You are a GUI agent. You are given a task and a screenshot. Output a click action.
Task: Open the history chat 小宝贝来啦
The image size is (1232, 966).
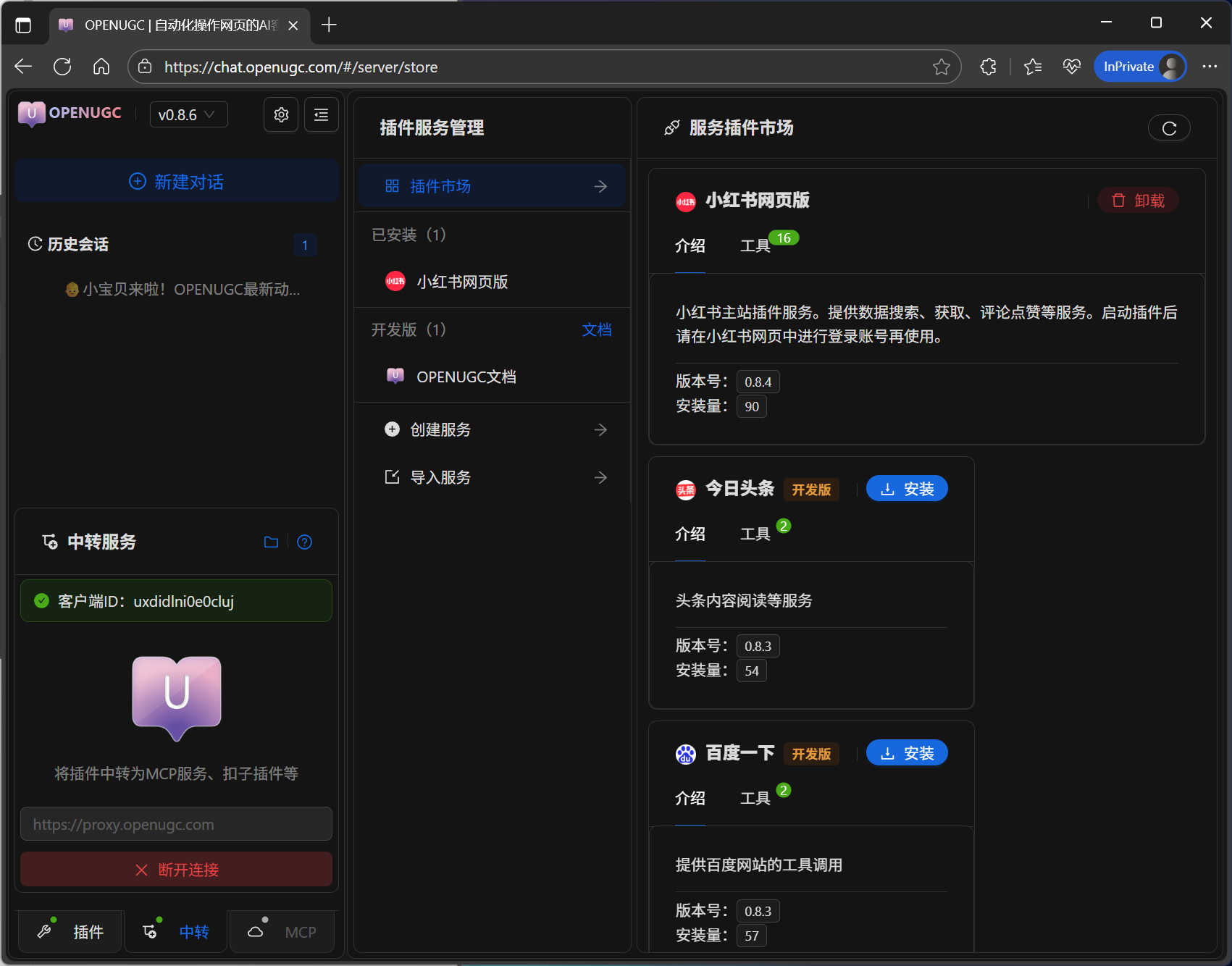182,290
